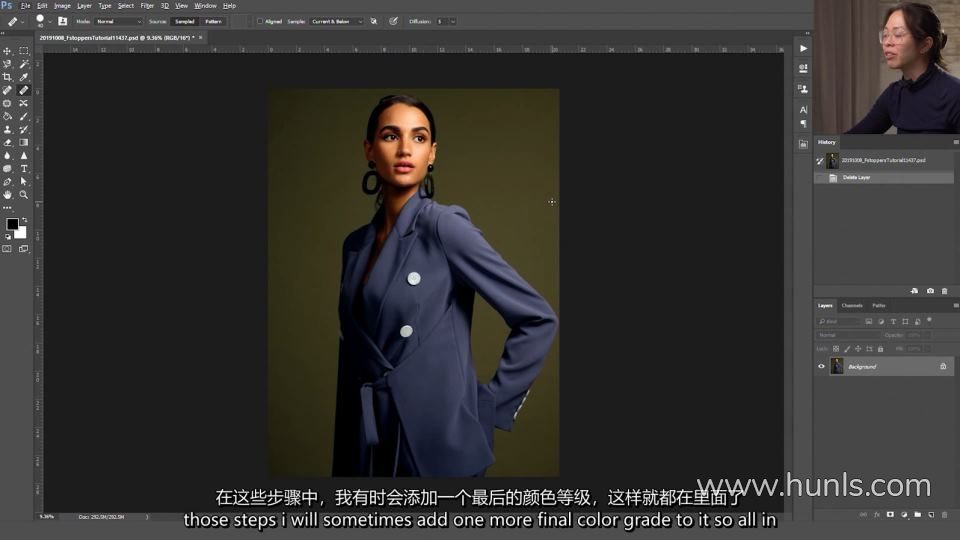Unlock the Background layer lock icon
This screenshot has width=960, height=540.
coord(943,367)
